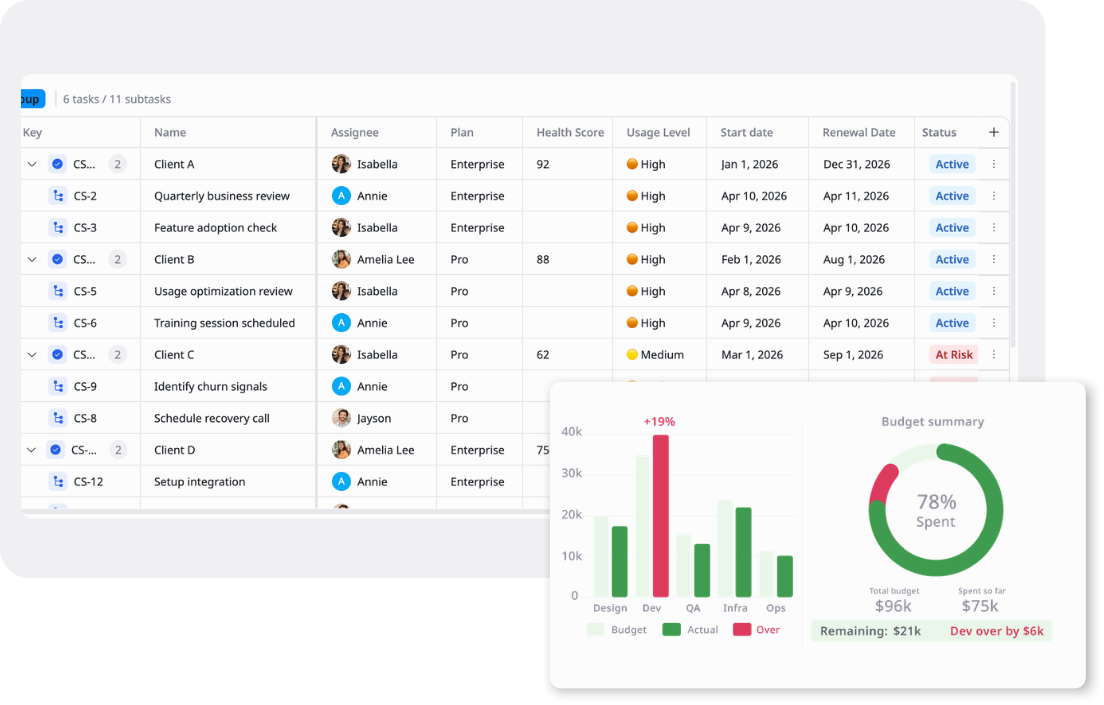
Task: Click the subtask count badge for Client D
Action: coord(118,449)
